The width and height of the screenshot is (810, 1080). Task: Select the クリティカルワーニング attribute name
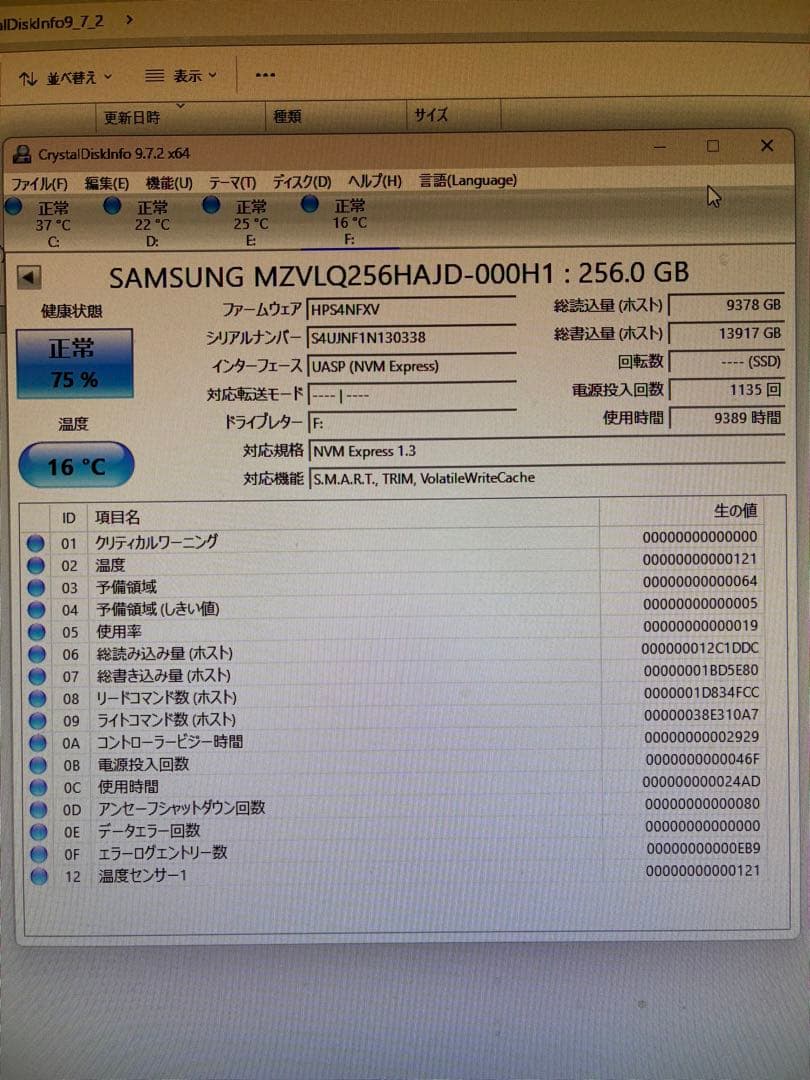click(x=156, y=542)
